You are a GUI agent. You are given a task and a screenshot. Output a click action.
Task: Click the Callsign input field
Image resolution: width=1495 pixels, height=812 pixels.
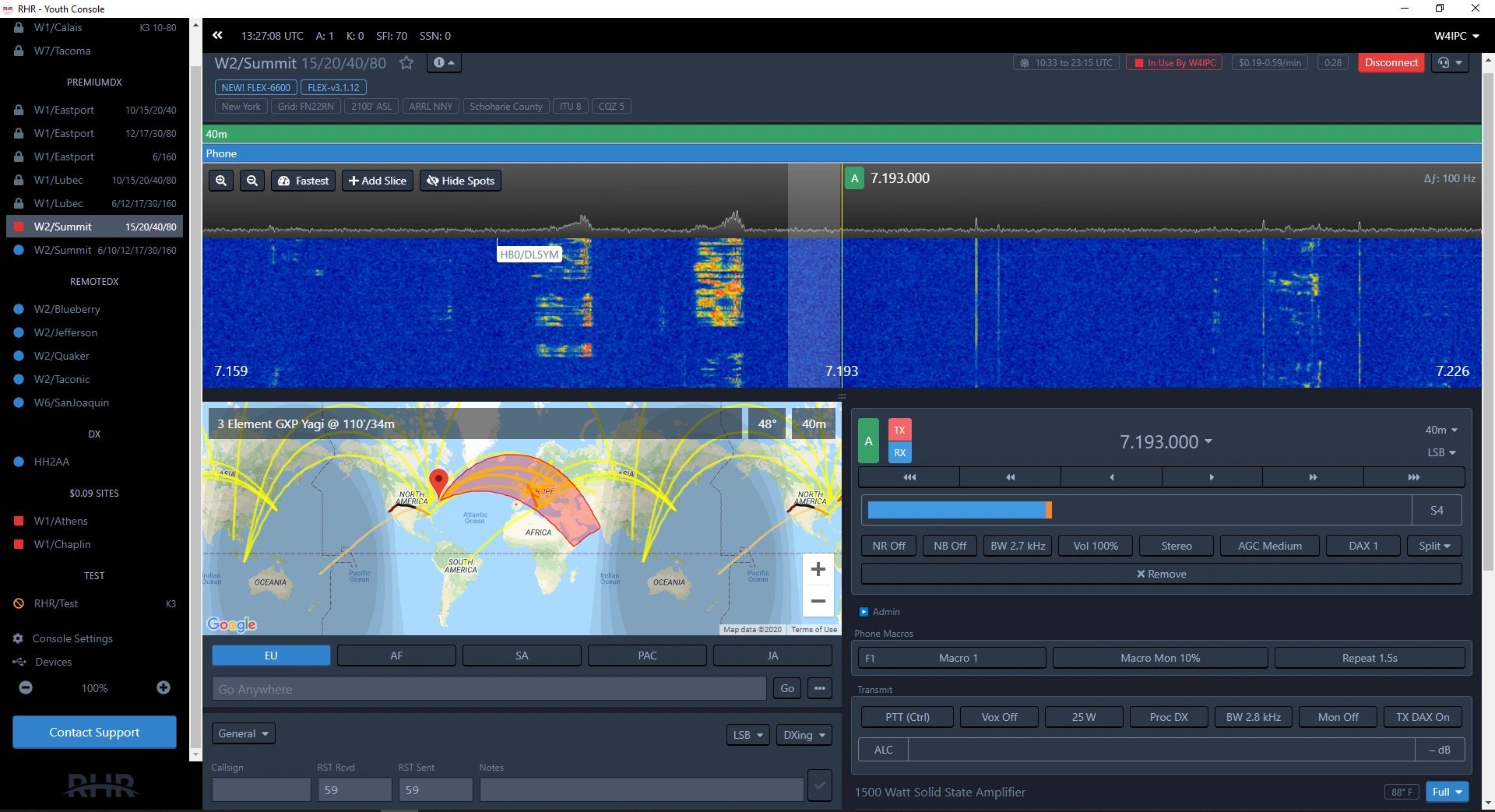tap(261, 789)
